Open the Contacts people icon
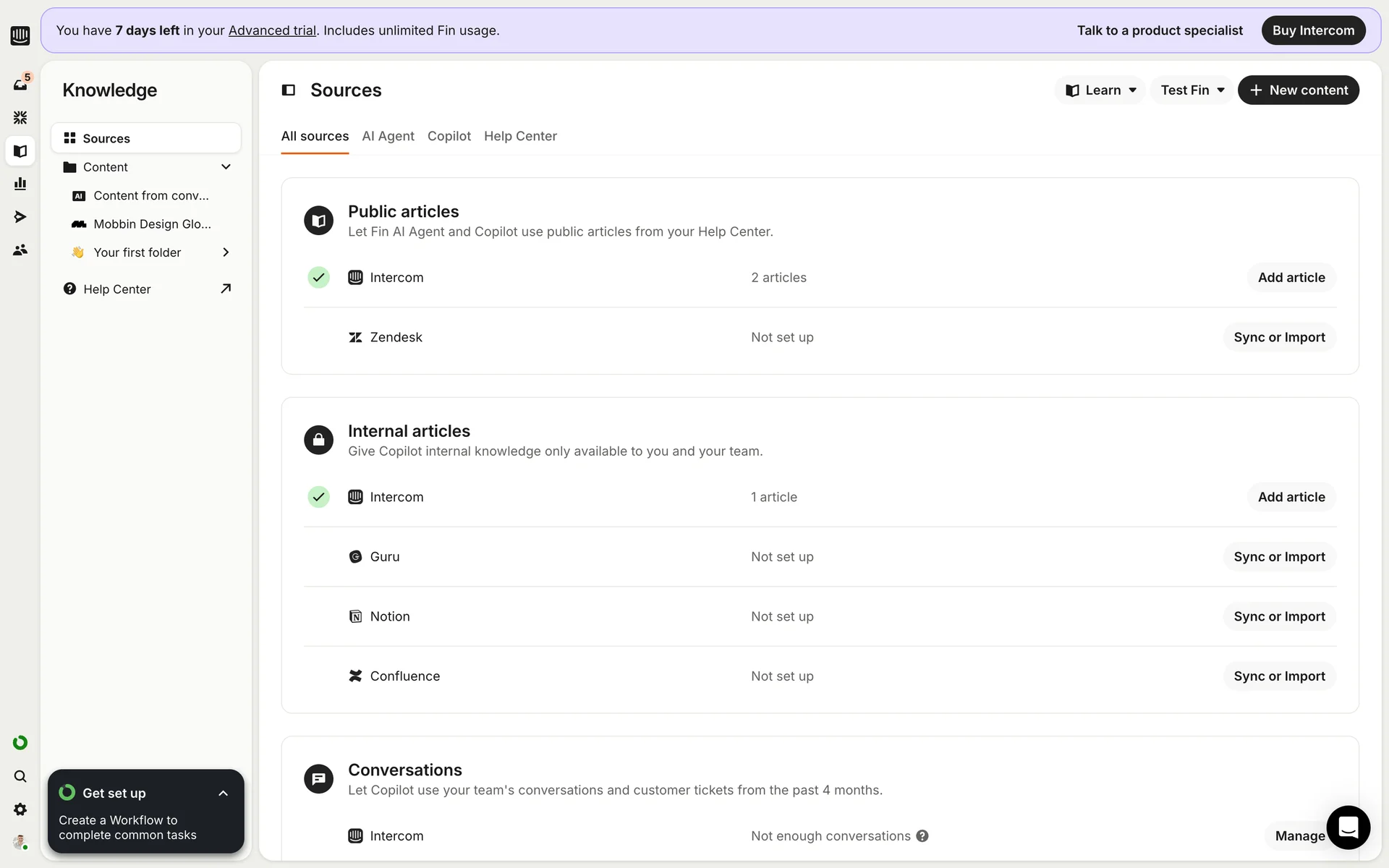1389x868 pixels. [x=20, y=250]
